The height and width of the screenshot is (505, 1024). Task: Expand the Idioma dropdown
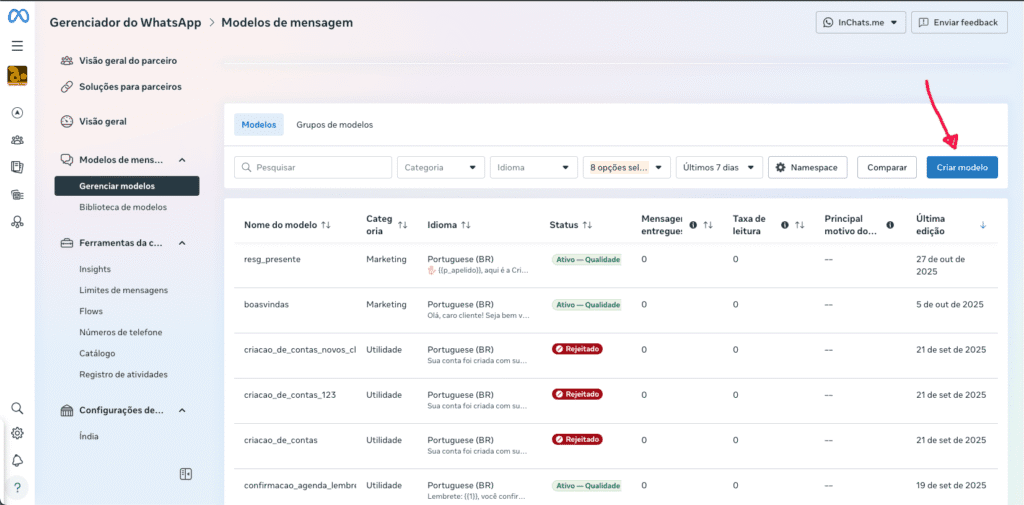tap(534, 168)
